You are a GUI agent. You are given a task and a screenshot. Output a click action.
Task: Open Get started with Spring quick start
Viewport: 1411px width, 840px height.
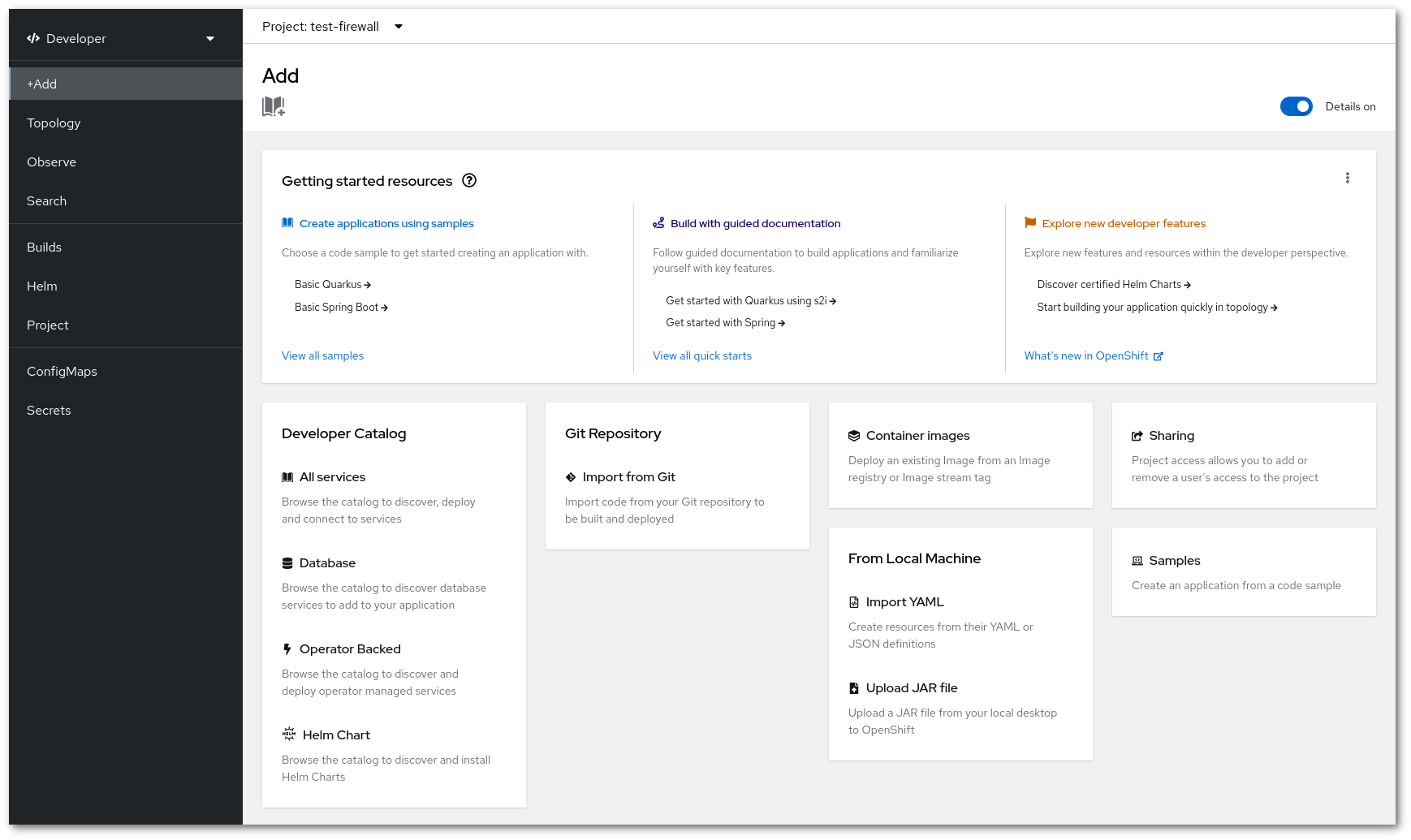click(725, 323)
